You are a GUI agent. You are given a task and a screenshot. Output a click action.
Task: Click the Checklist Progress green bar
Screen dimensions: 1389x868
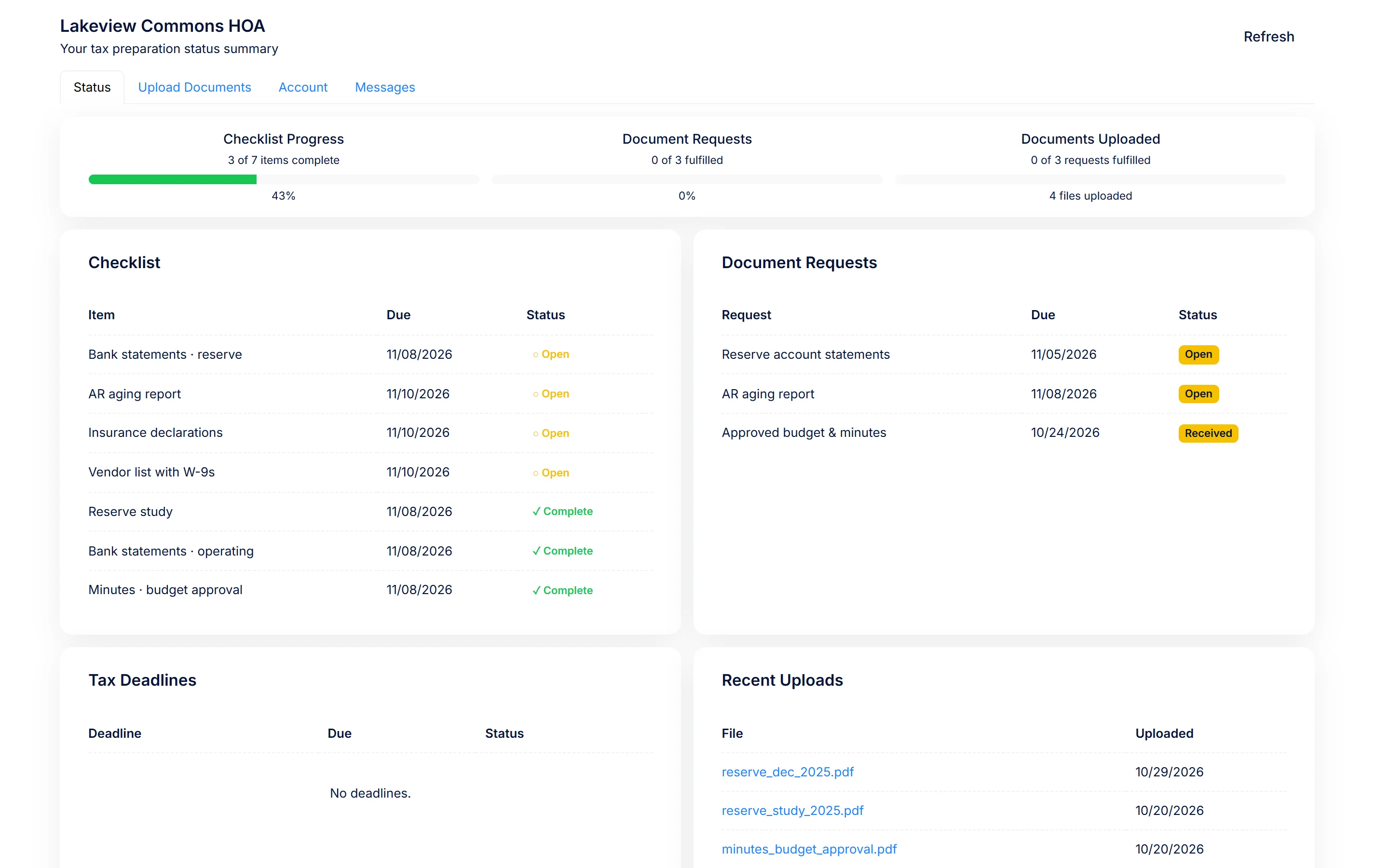coord(172,180)
